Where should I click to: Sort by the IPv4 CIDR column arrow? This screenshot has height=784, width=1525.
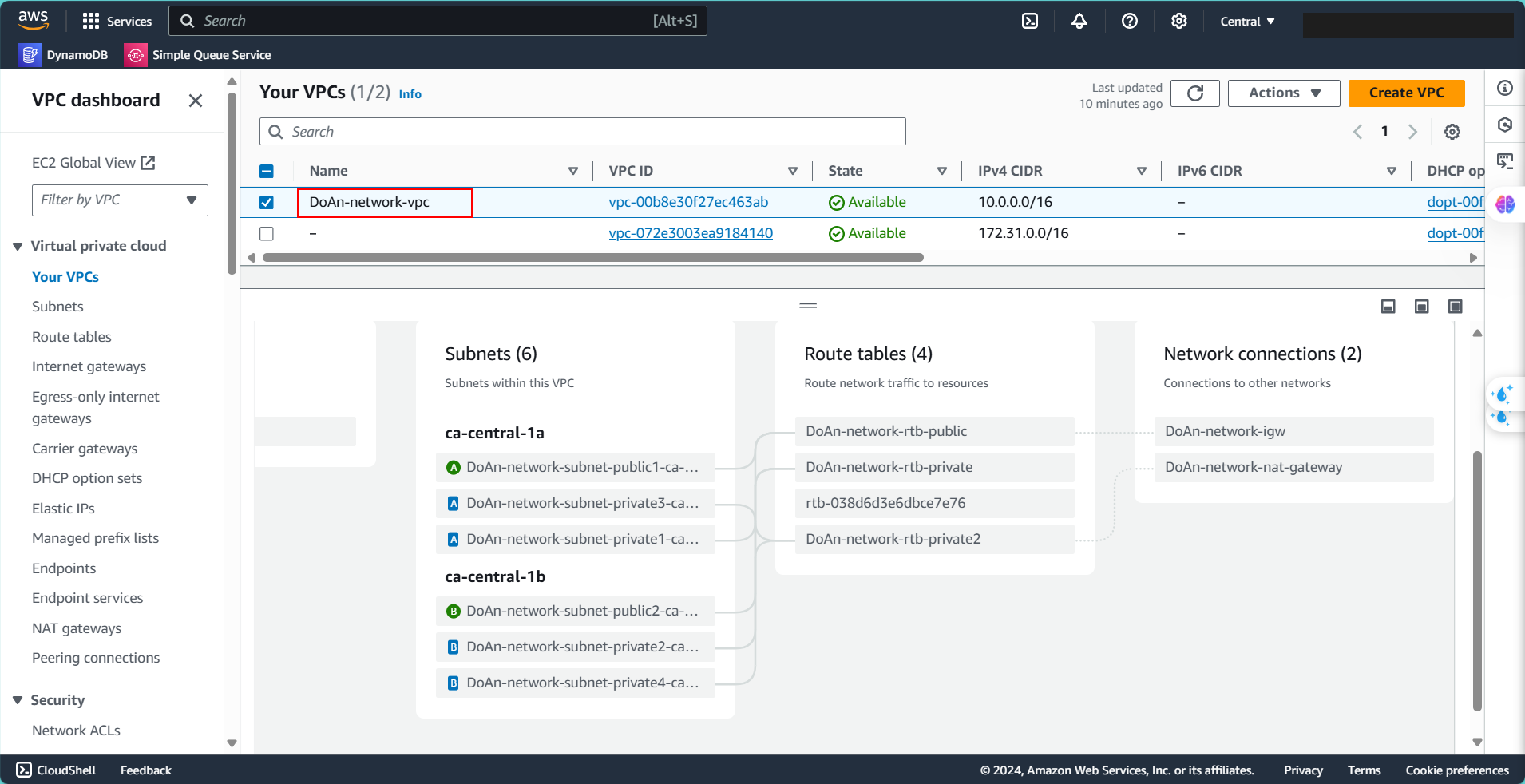tap(1141, 172)
